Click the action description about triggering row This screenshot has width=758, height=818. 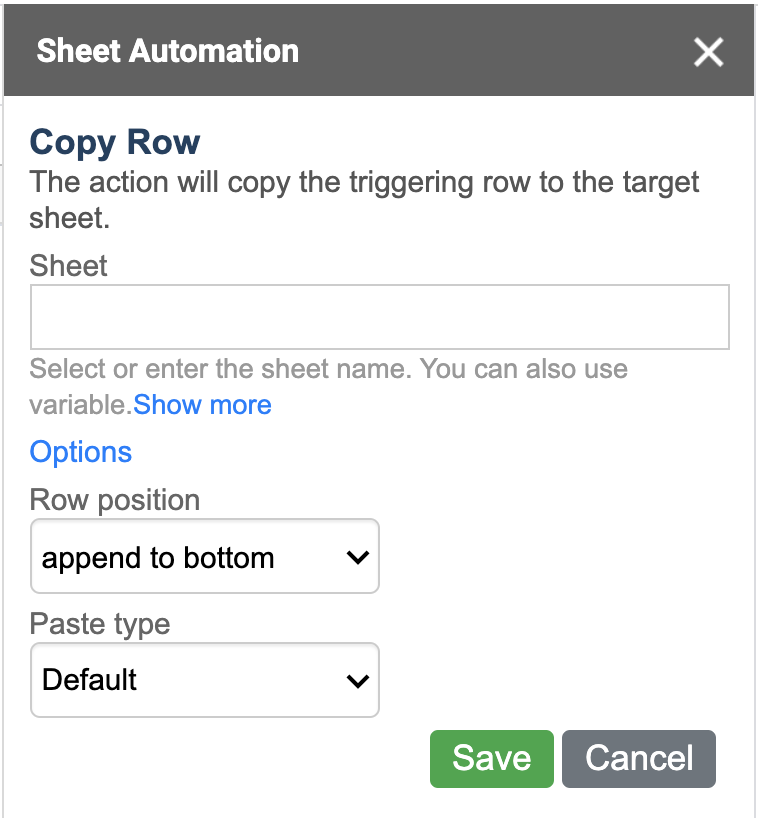pyautogui.click(x=364, y=200)
